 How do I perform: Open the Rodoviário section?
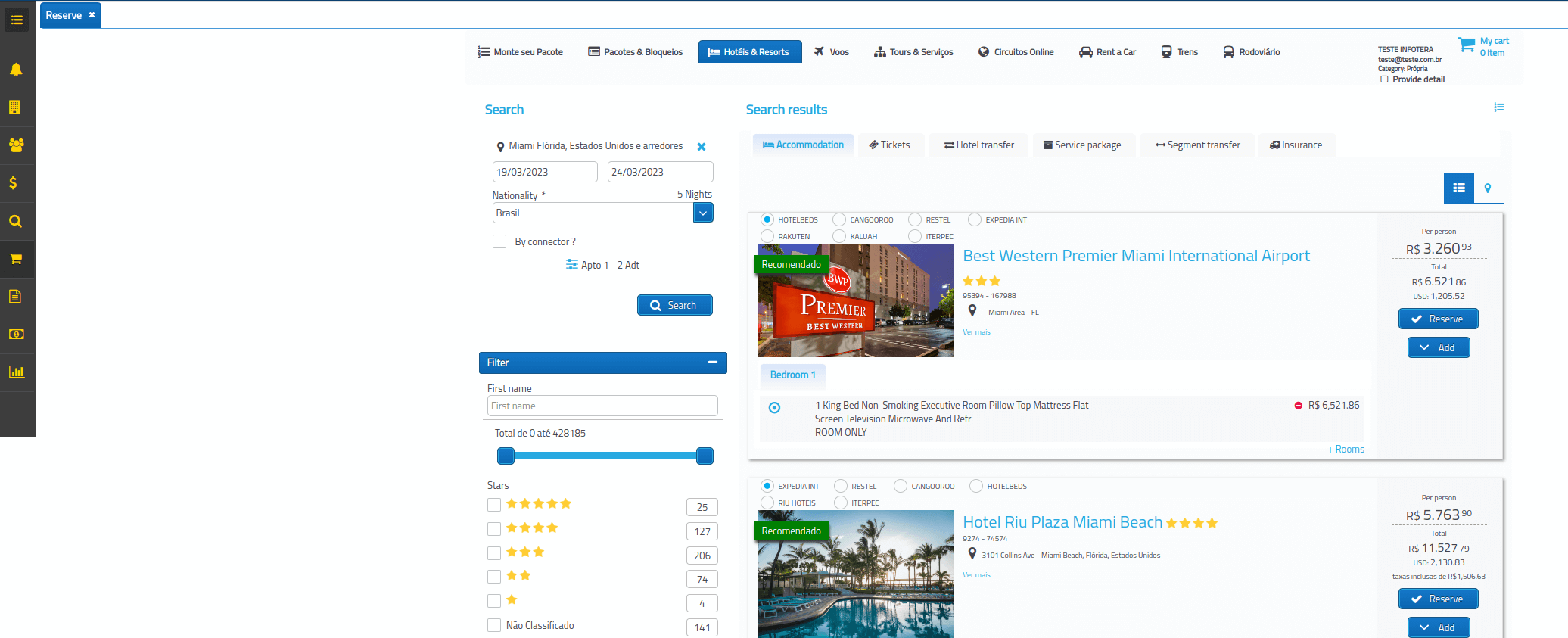[1252, 52]
